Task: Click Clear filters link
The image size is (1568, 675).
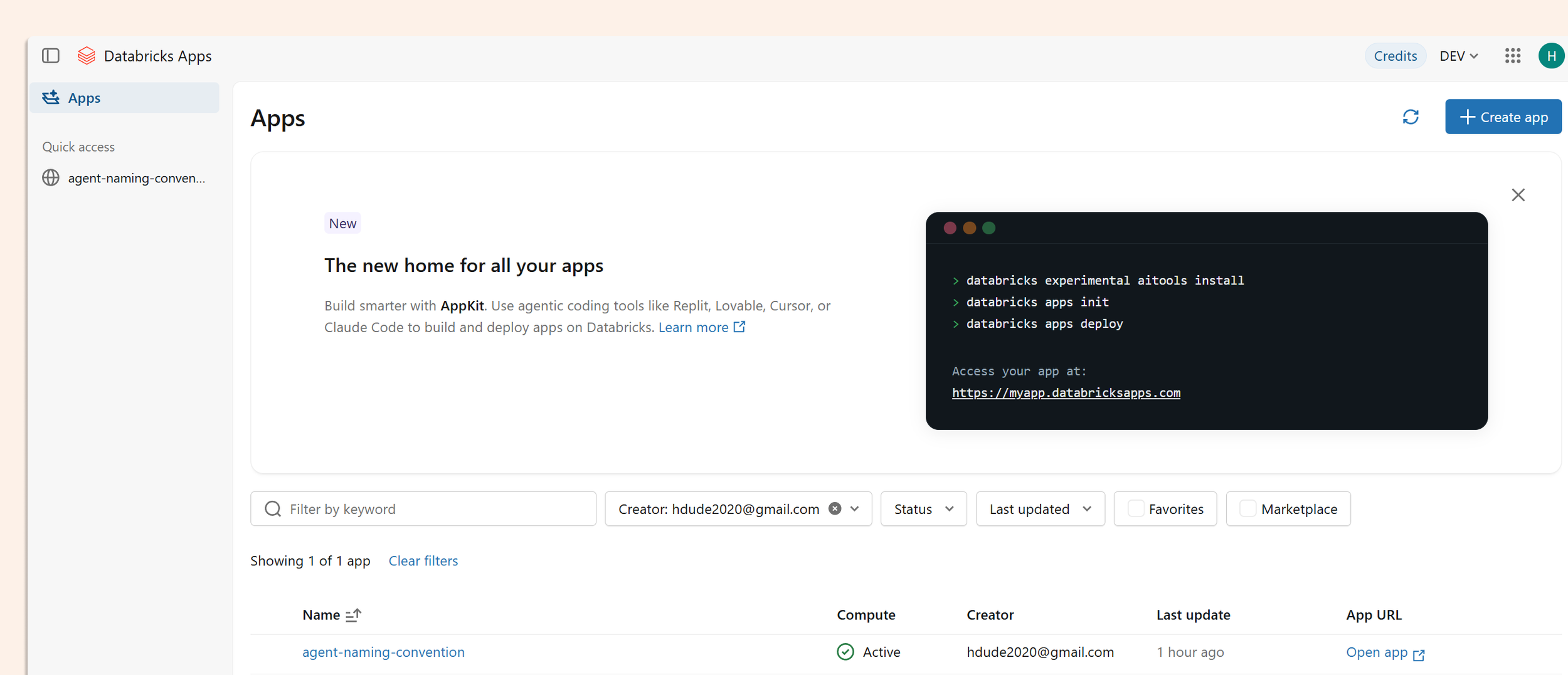Action: coord(423,561)
